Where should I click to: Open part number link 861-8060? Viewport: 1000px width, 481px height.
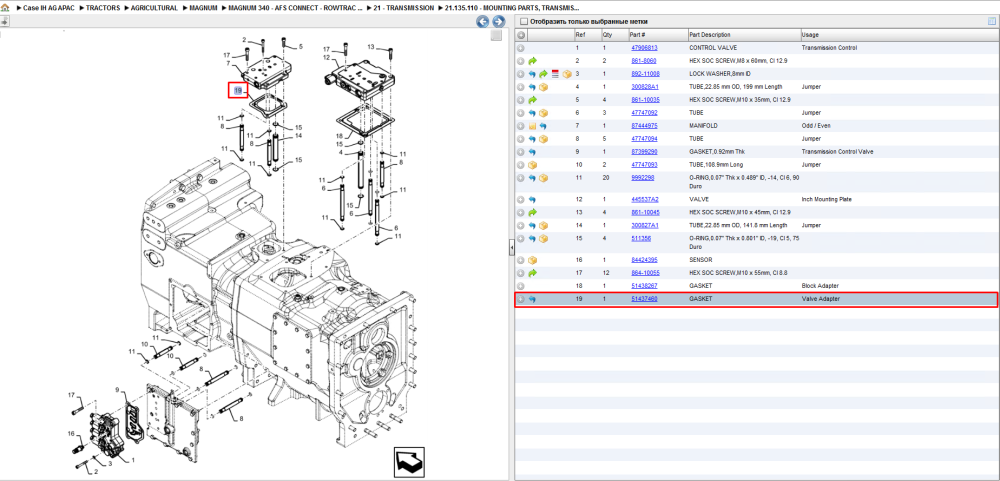coord(643,61)
